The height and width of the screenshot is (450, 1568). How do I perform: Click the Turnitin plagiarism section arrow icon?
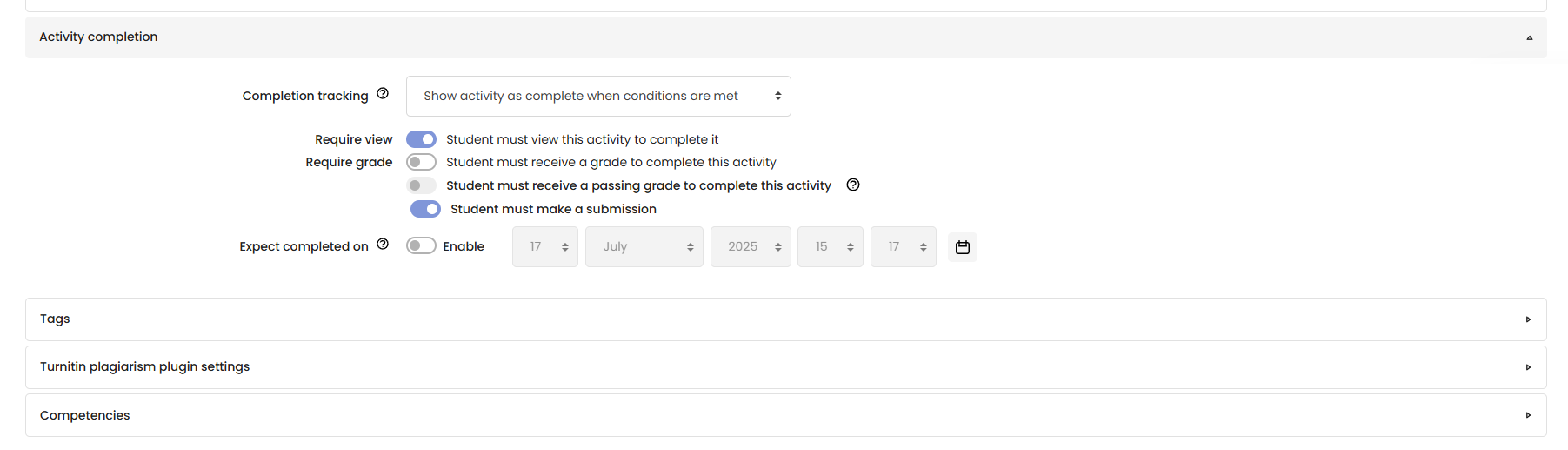point(1528,367)
